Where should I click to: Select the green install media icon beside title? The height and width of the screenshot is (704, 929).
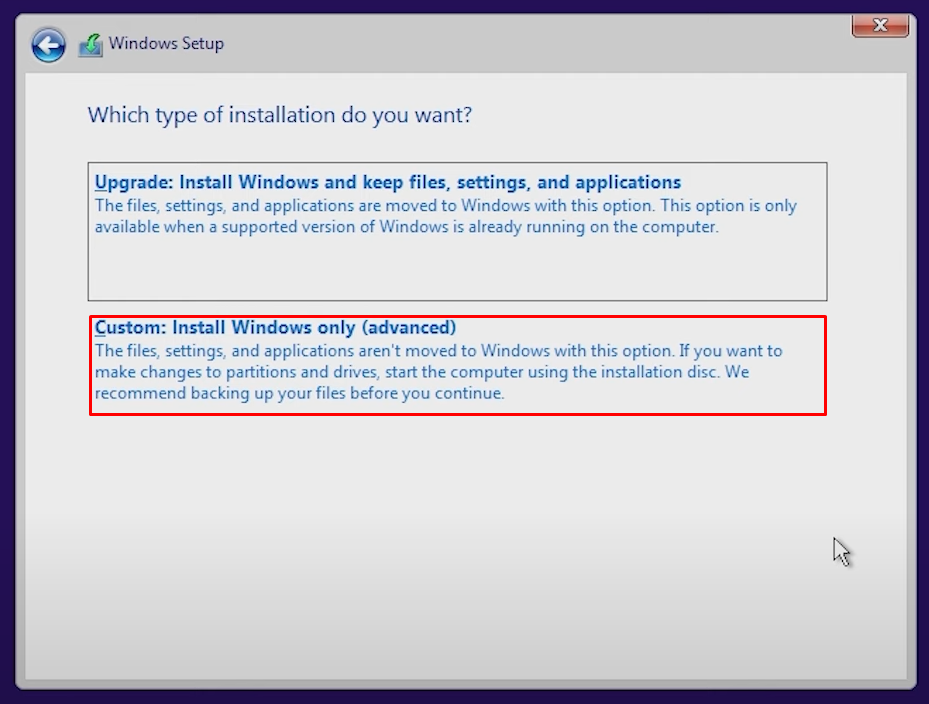tap(89, 43)
